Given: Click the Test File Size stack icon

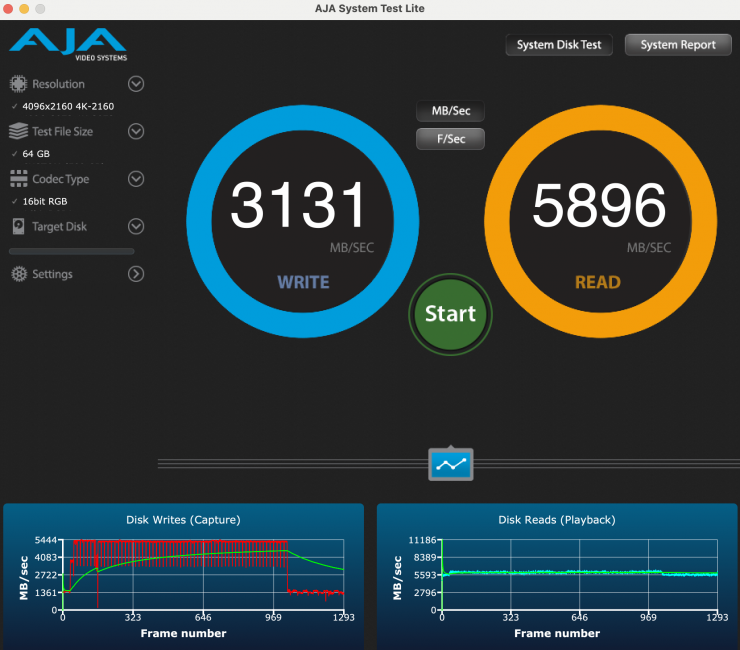Looking at the screenshot, I should pos(18,131).
